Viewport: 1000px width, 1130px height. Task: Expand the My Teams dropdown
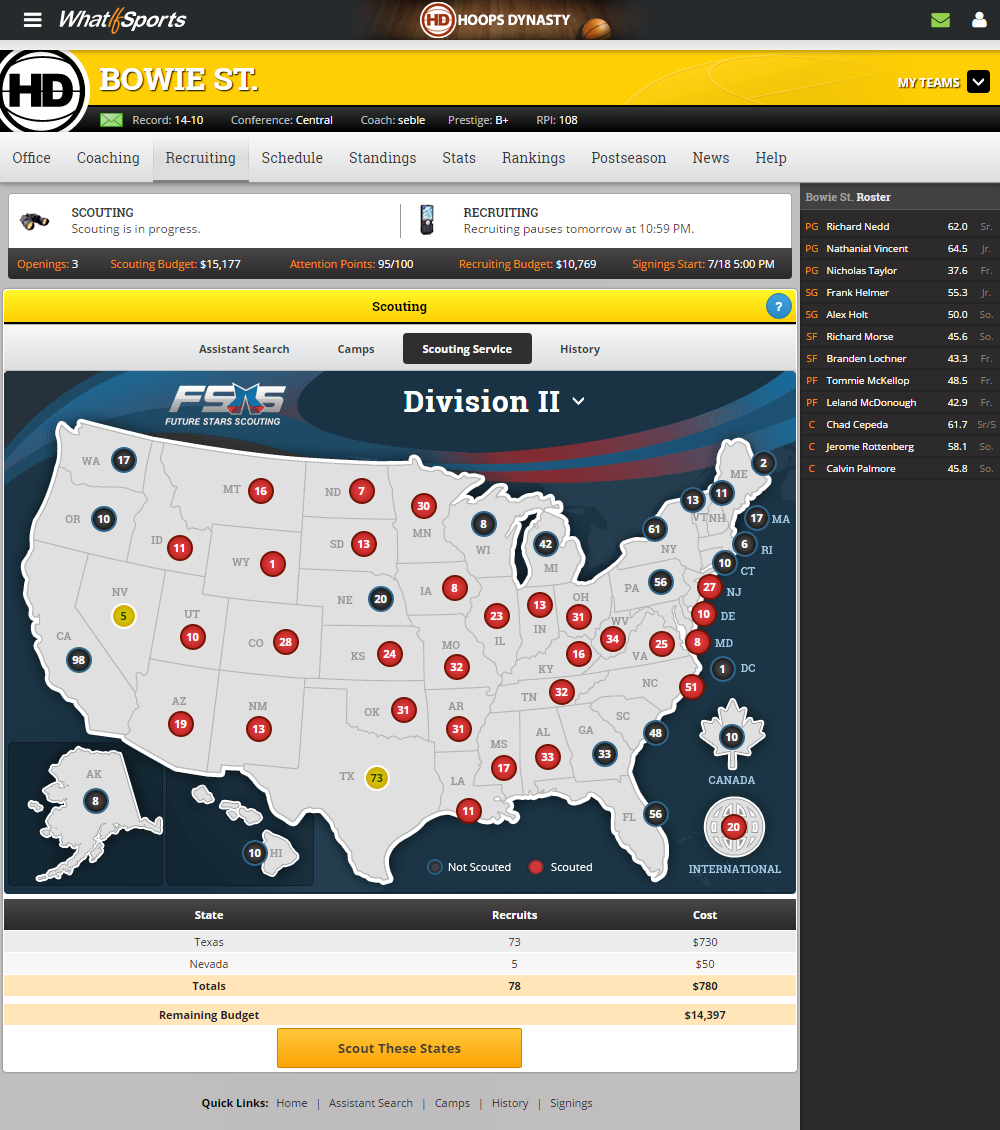(977, 83)
